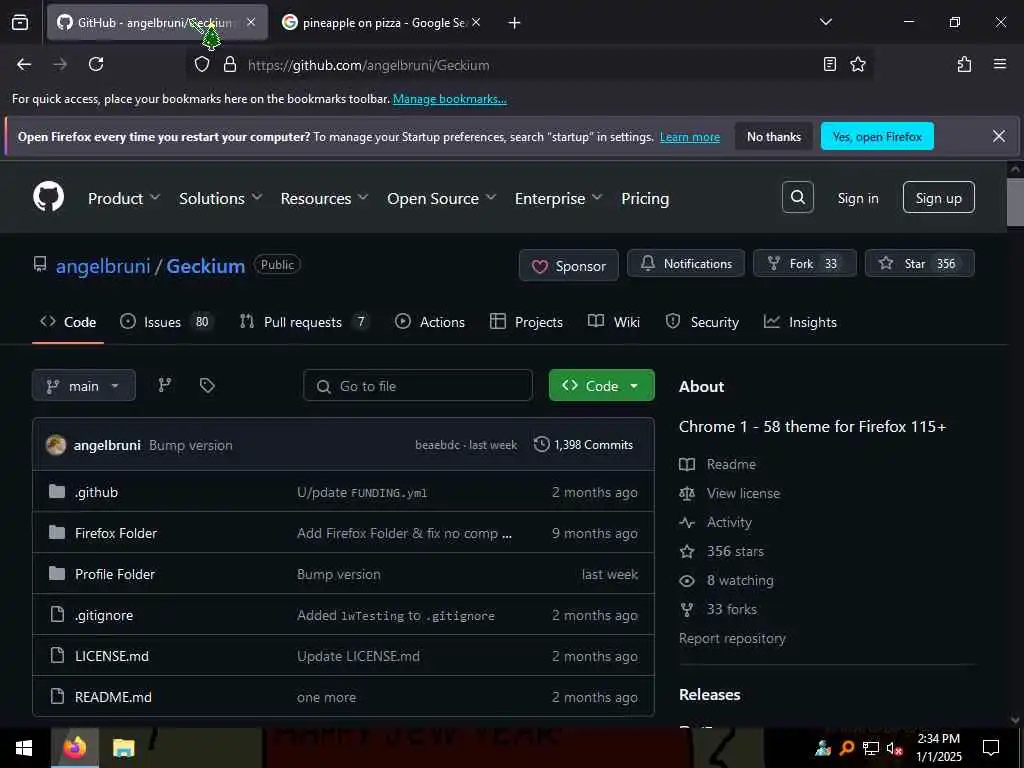The width and height of the screenshot is (1024, 768).
Task: Click the muted volume tray icon
Action: (894, 748)
